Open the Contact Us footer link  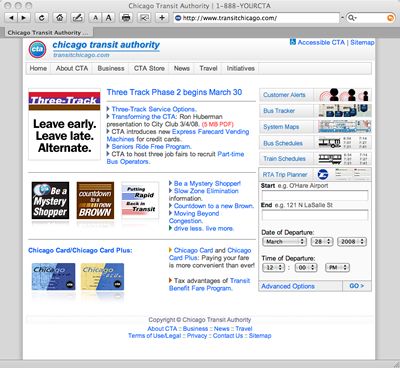[228, 336]
